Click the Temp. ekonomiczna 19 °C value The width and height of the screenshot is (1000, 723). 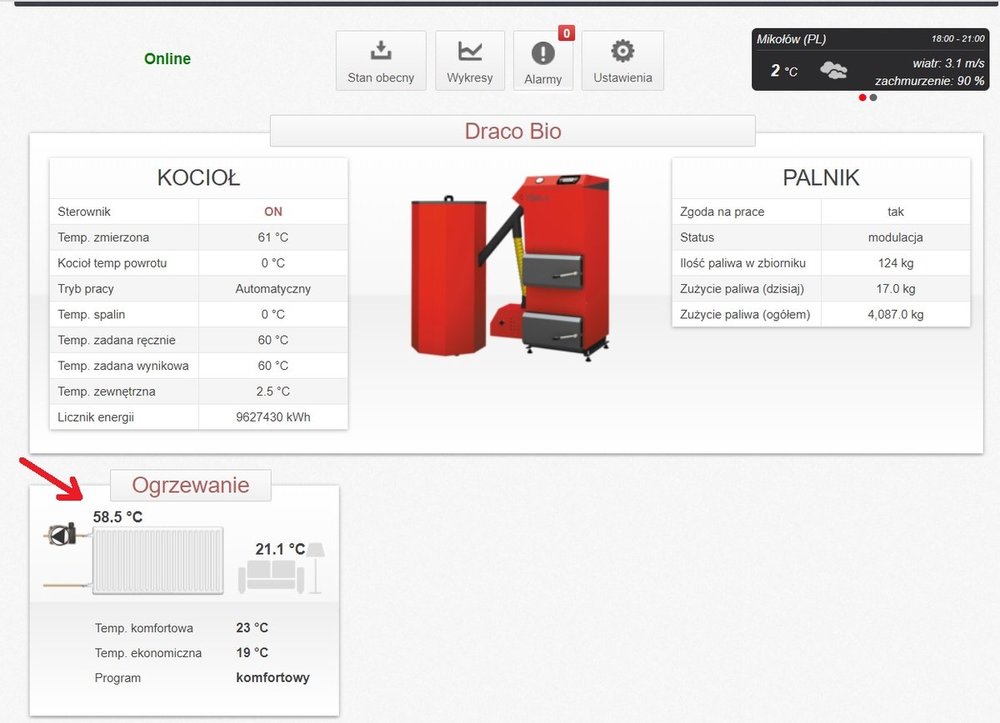[x=252, y=653]
